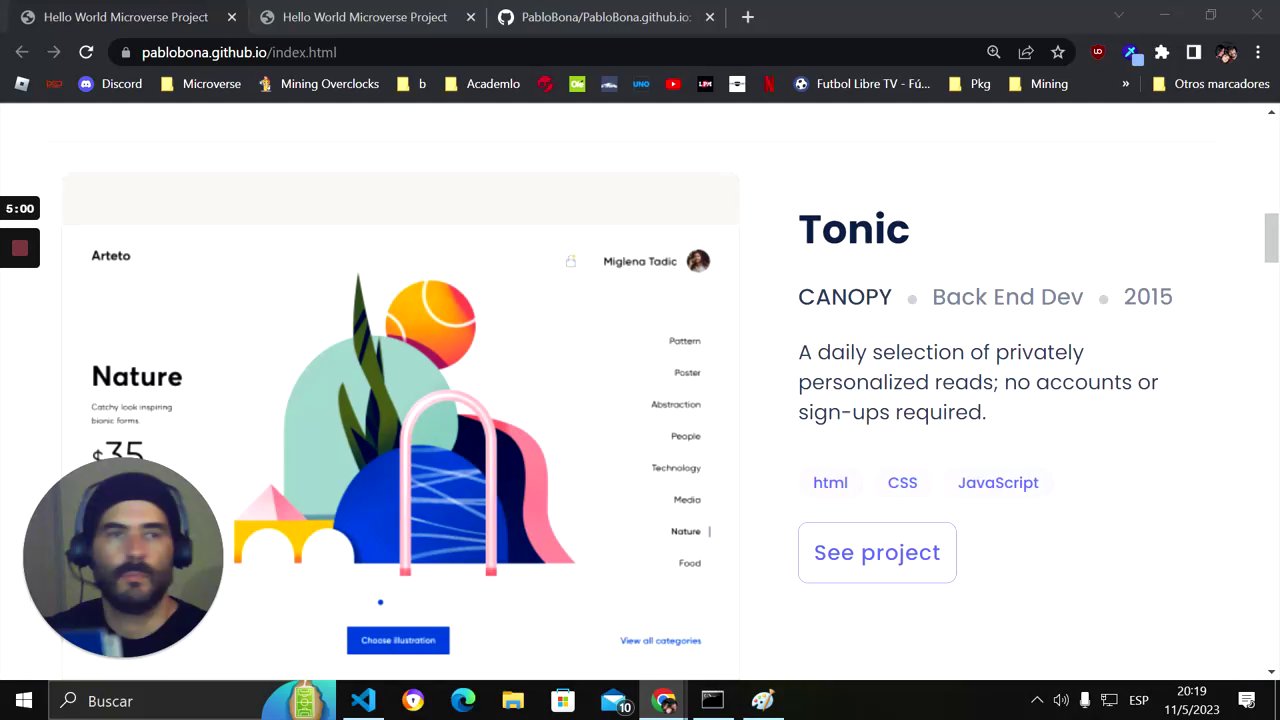Open the terminal window from taskbar
Viewport: 1280px width, 720px height.
click(713, 700)
